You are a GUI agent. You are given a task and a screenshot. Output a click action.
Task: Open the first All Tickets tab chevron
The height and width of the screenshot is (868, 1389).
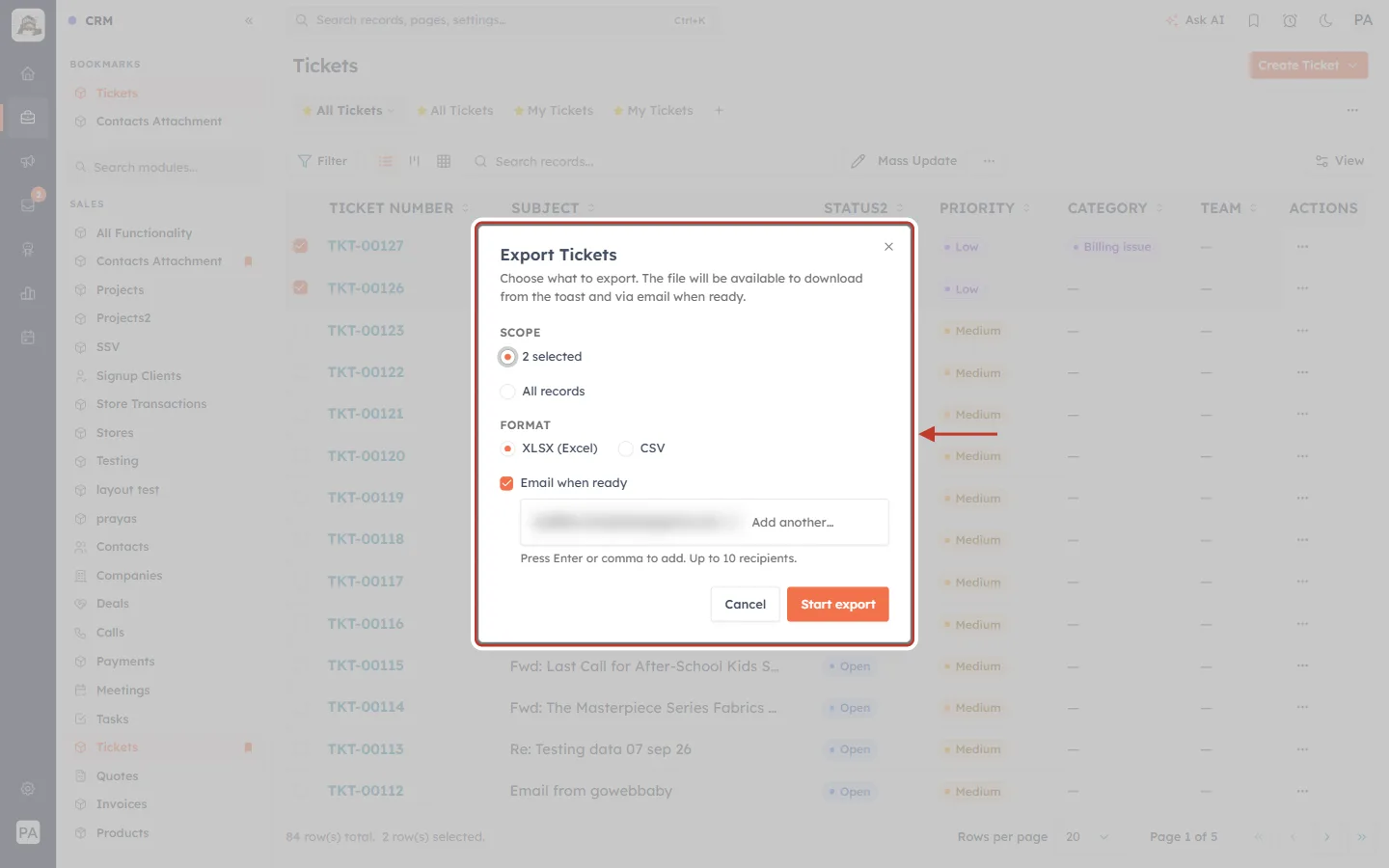pyautogui.click(x=391, y=111)
